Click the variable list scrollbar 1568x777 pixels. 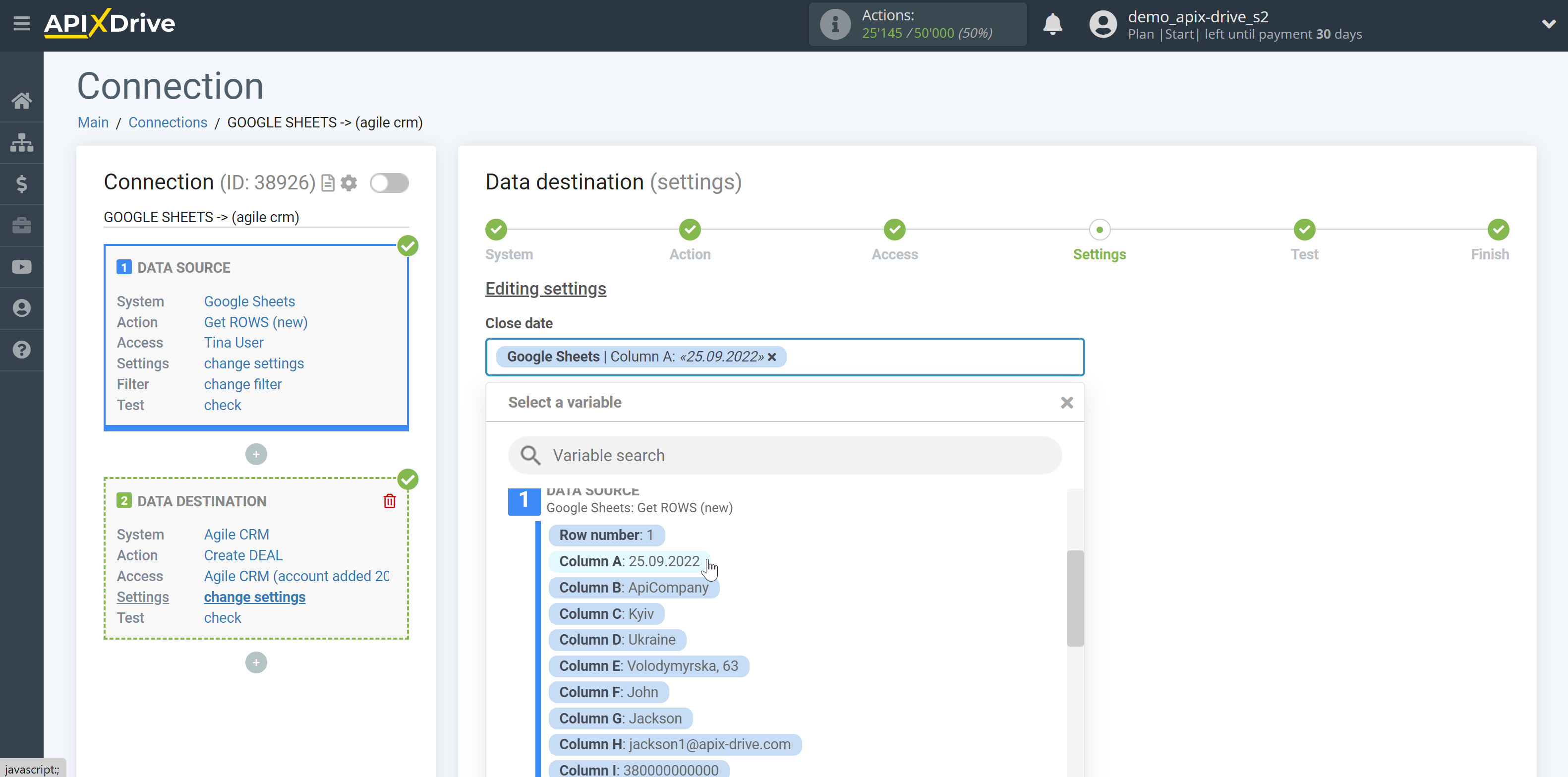1075,598
